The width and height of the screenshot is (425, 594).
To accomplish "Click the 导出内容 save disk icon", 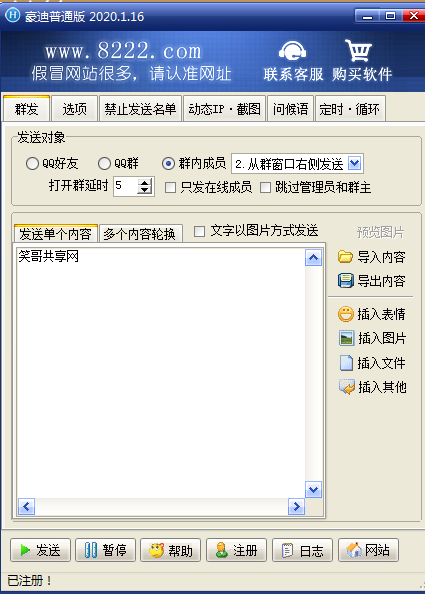I will tap(345, 281).
